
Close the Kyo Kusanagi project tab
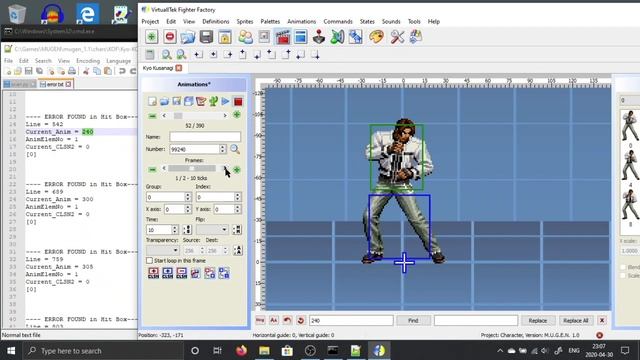179,68
